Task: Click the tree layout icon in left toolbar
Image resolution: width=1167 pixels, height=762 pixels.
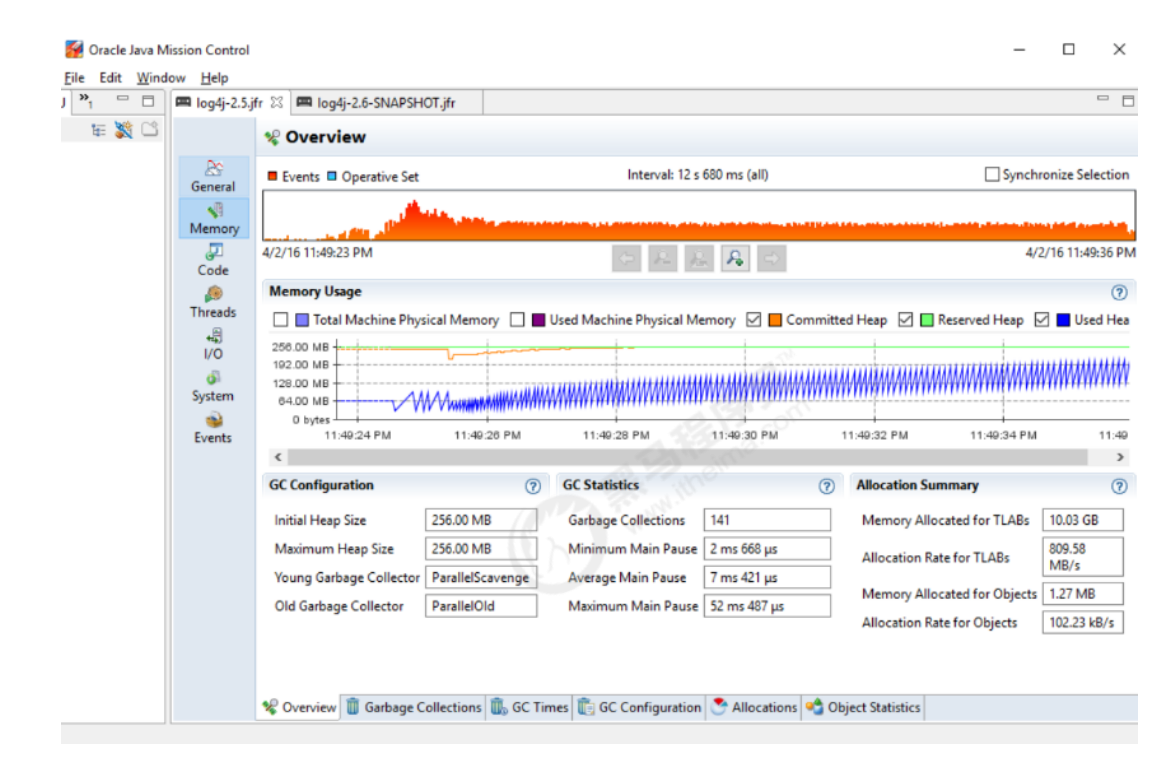Action: 98,130
